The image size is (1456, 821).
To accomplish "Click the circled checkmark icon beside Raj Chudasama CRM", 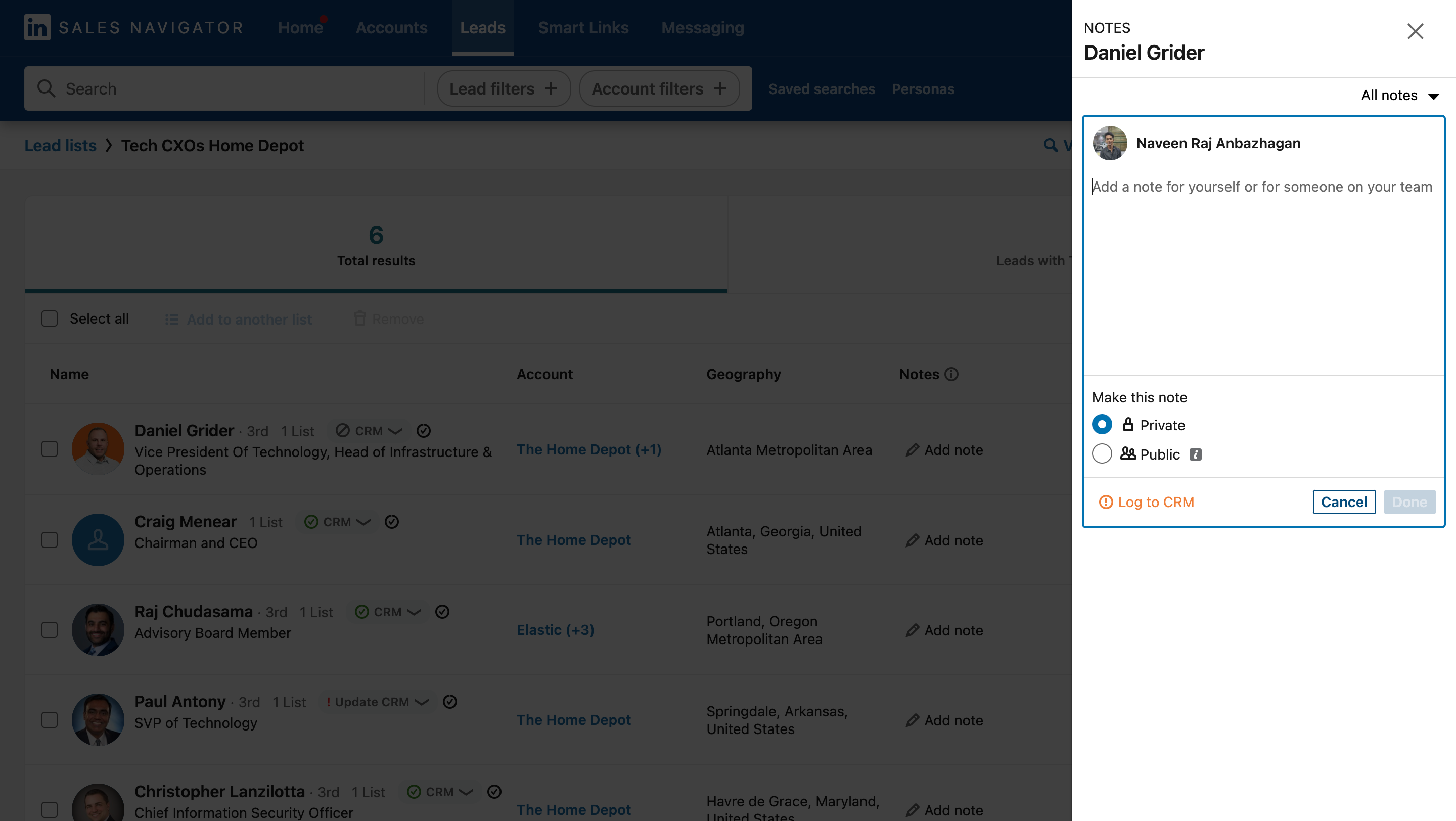I will click(x=442, y=611).
